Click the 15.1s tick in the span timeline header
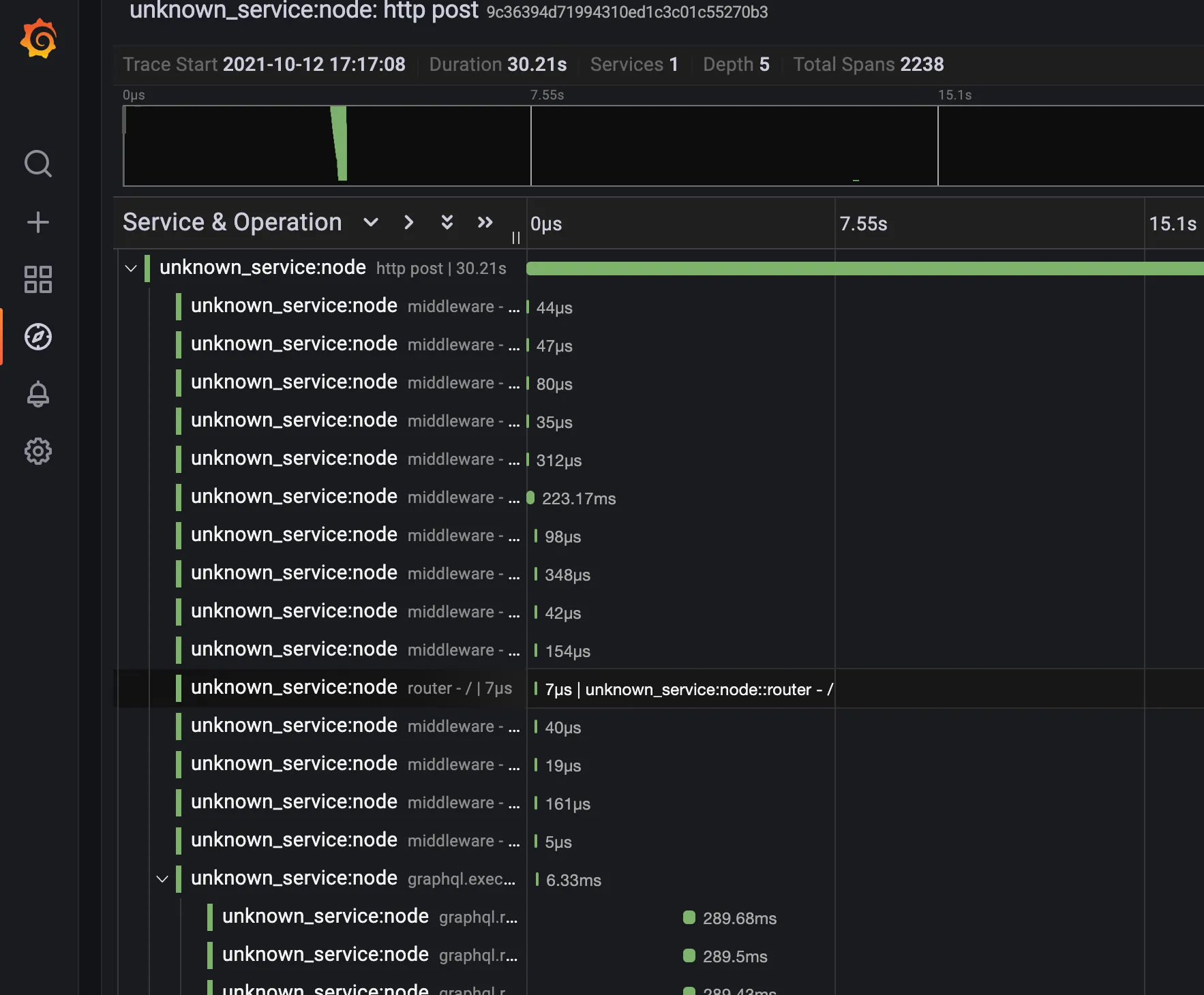 tap(1173, 224)
